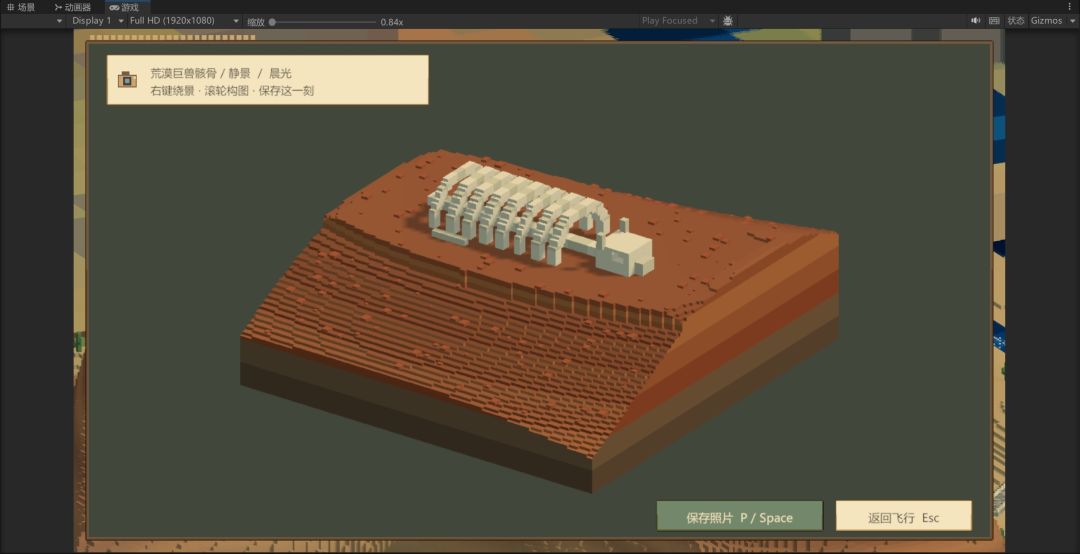
Task: Open the 动画器 (Animator) tab
Action: [72, 7]
